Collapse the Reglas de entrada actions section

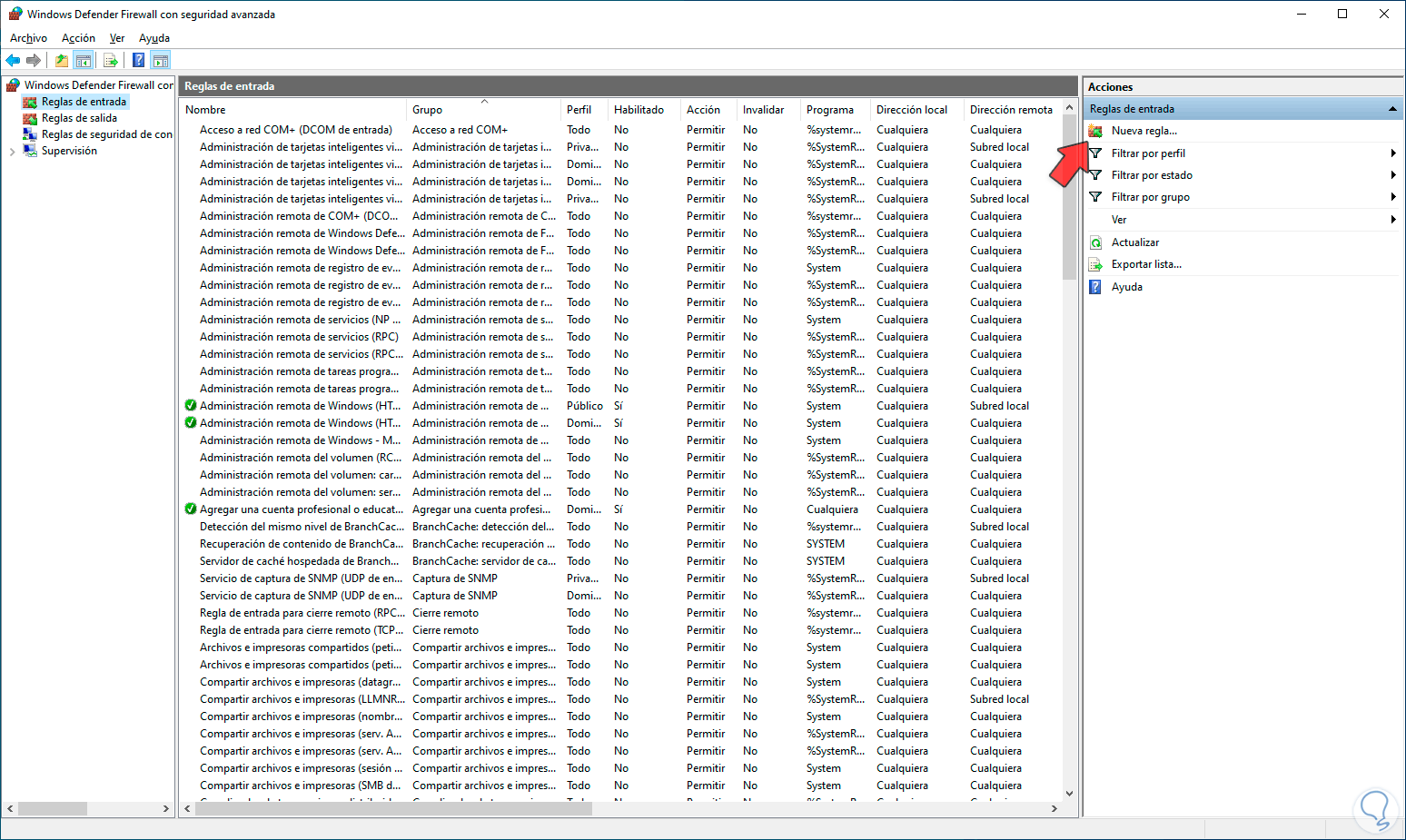coord(1392,109)
